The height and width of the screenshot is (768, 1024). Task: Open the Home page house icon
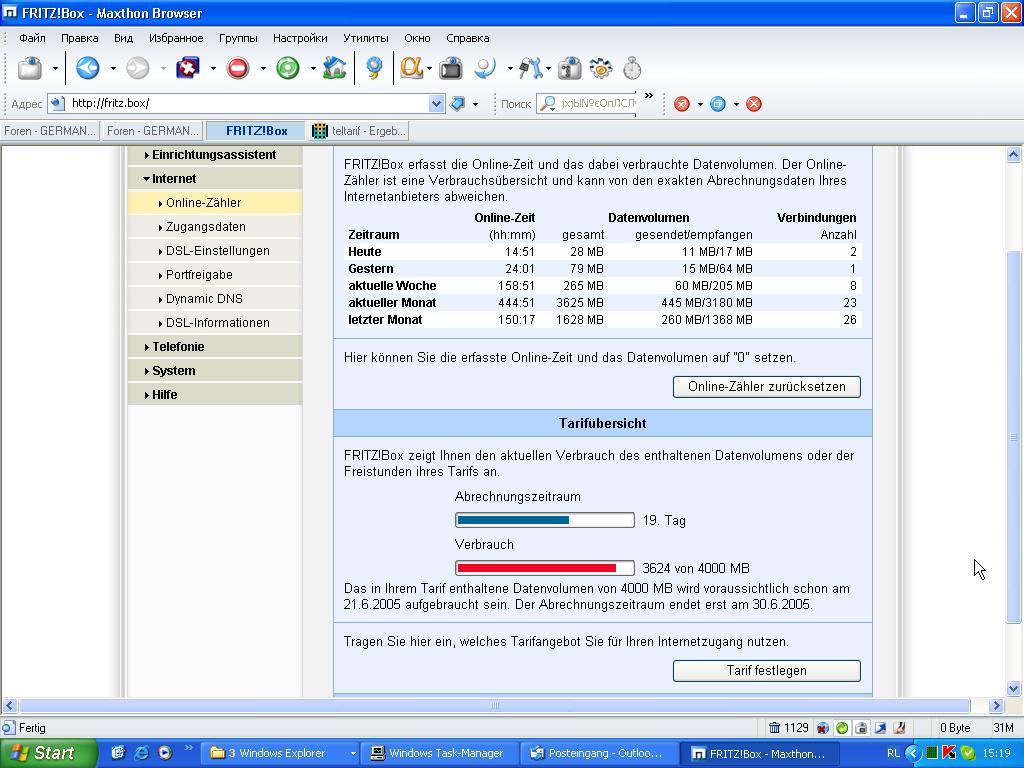[x=334, y=68]
